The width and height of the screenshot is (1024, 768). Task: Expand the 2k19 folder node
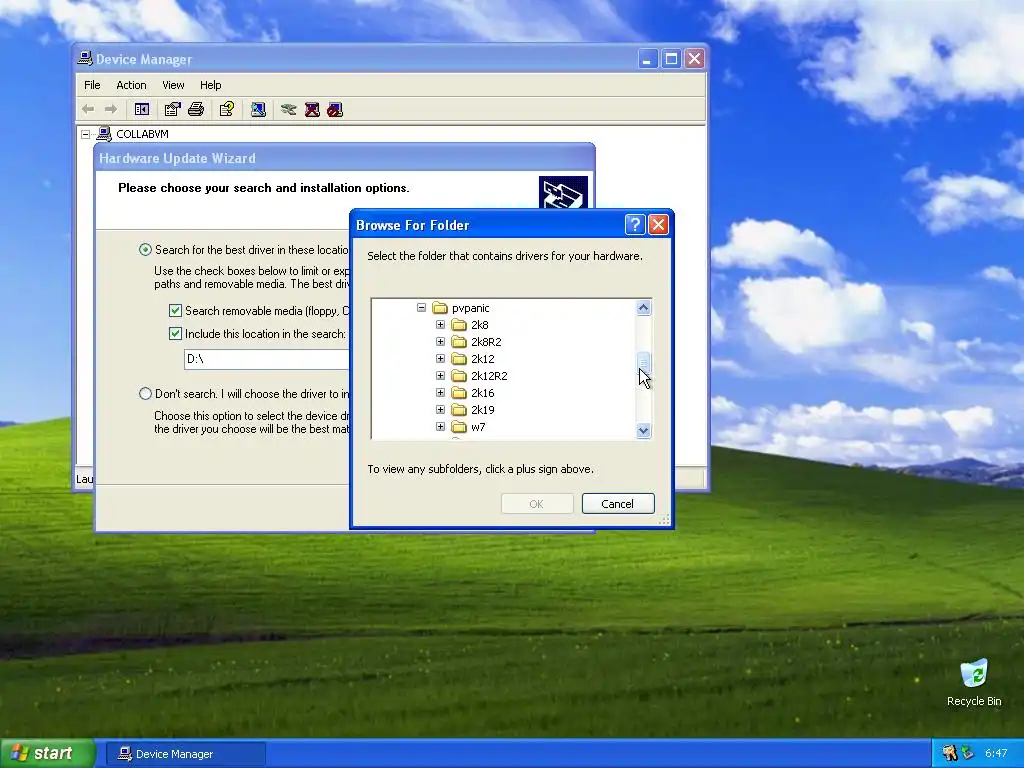[x=440, y=409]
